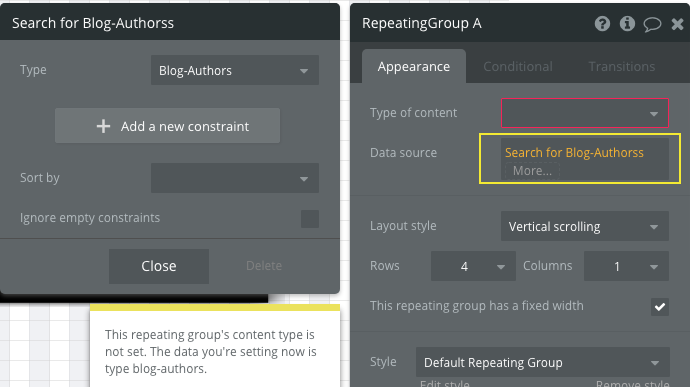Open the help question mark icon
This screenshot has height=387, width=690.
pyautogui.click(x=602, y=23)
